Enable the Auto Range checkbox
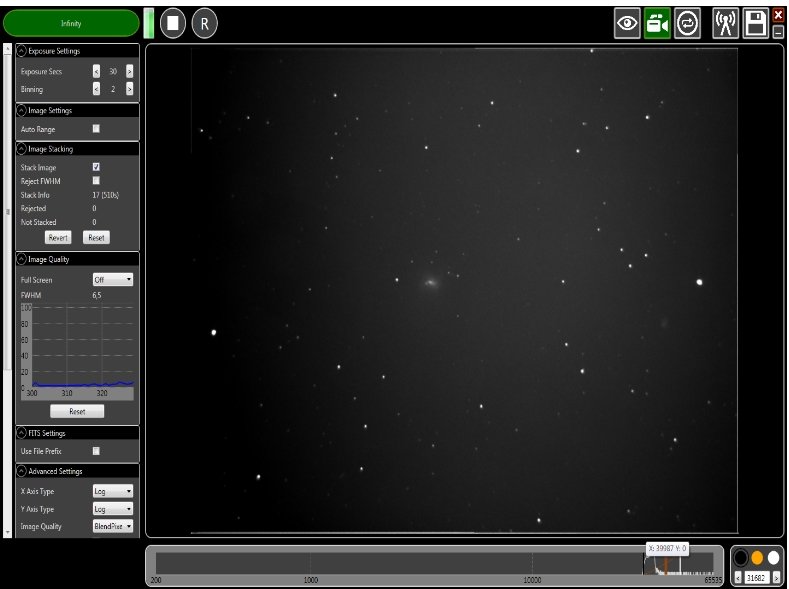789x589 pixels. [96, 129]
